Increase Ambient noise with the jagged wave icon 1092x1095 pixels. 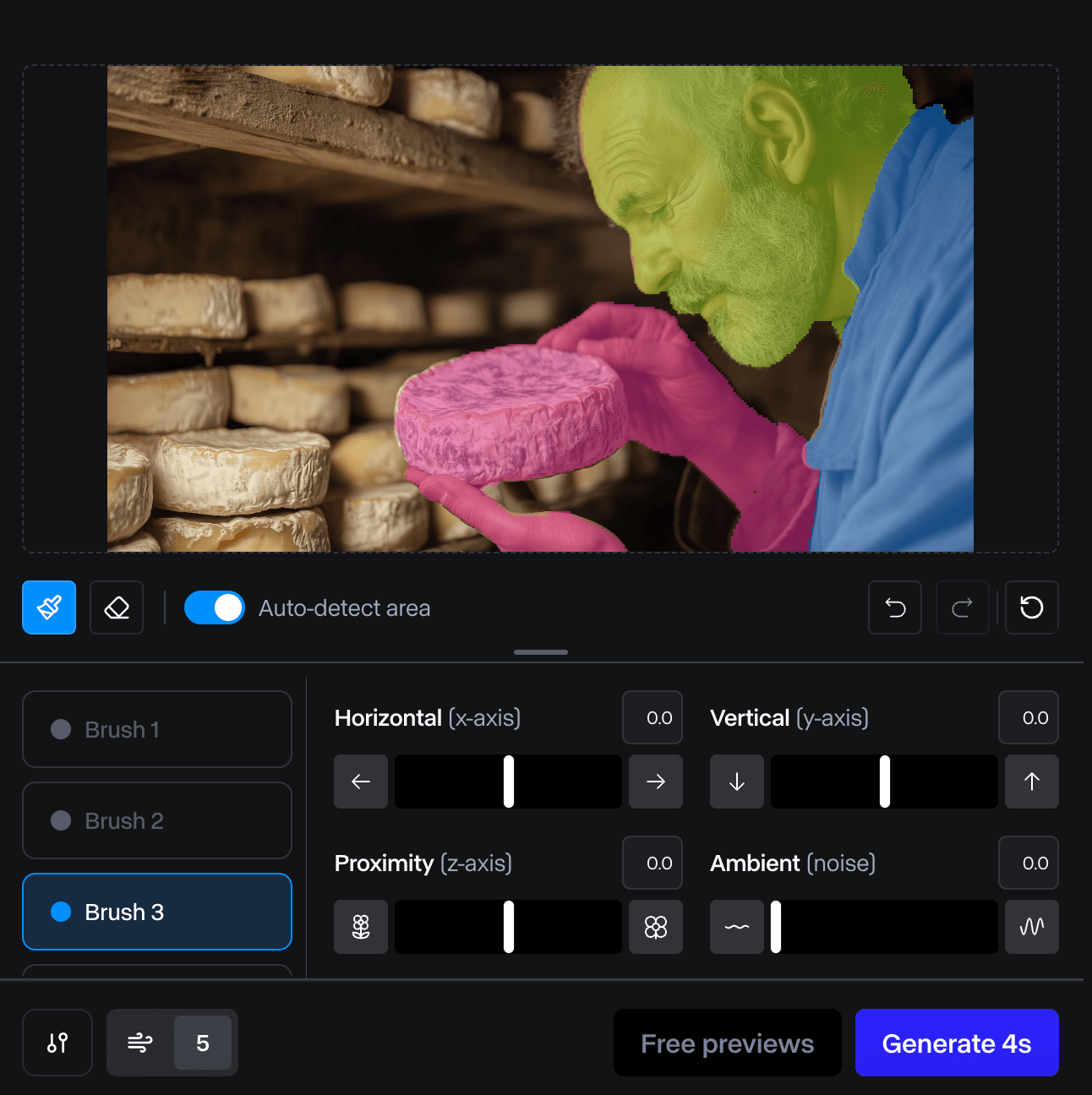coord(1031,927)
